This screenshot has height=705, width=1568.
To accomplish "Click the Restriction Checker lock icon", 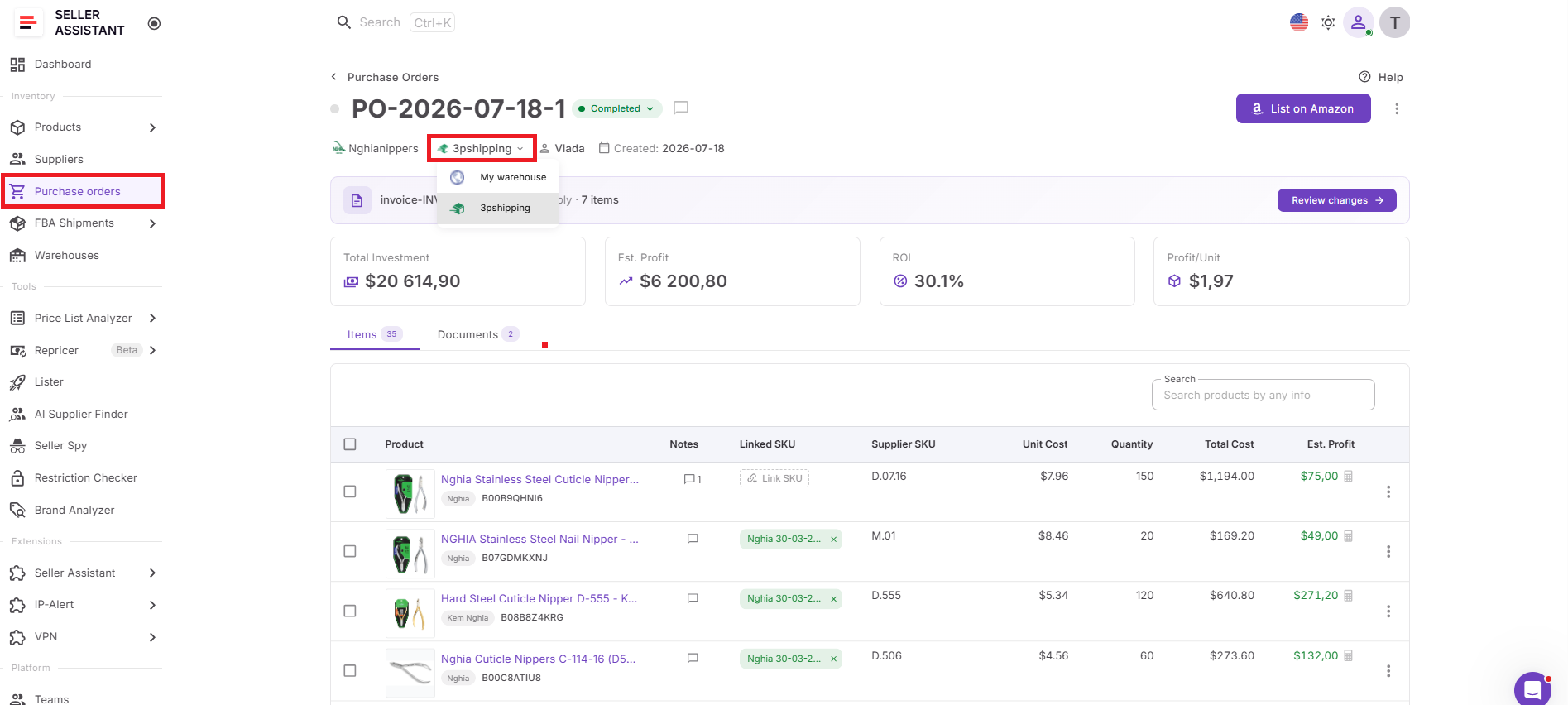I will click(x=17, y=478).
